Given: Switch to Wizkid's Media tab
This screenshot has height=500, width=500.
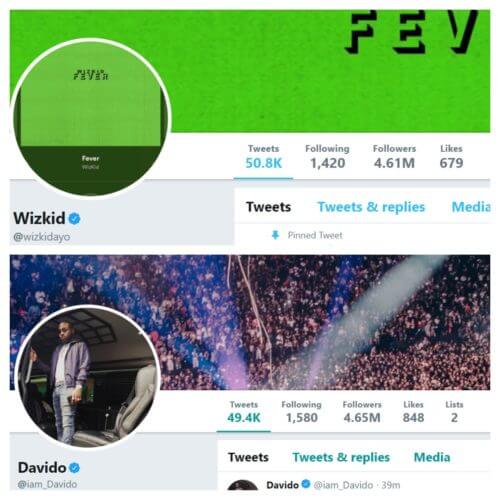Looking at the screenshot, I should (471, 207).
